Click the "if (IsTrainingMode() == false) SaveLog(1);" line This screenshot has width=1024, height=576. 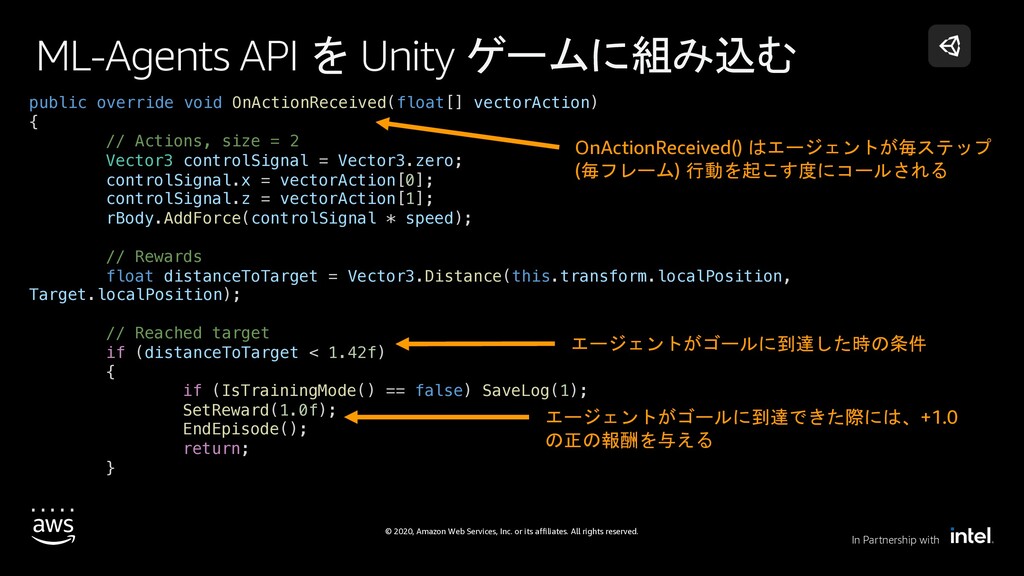point(385,391)
